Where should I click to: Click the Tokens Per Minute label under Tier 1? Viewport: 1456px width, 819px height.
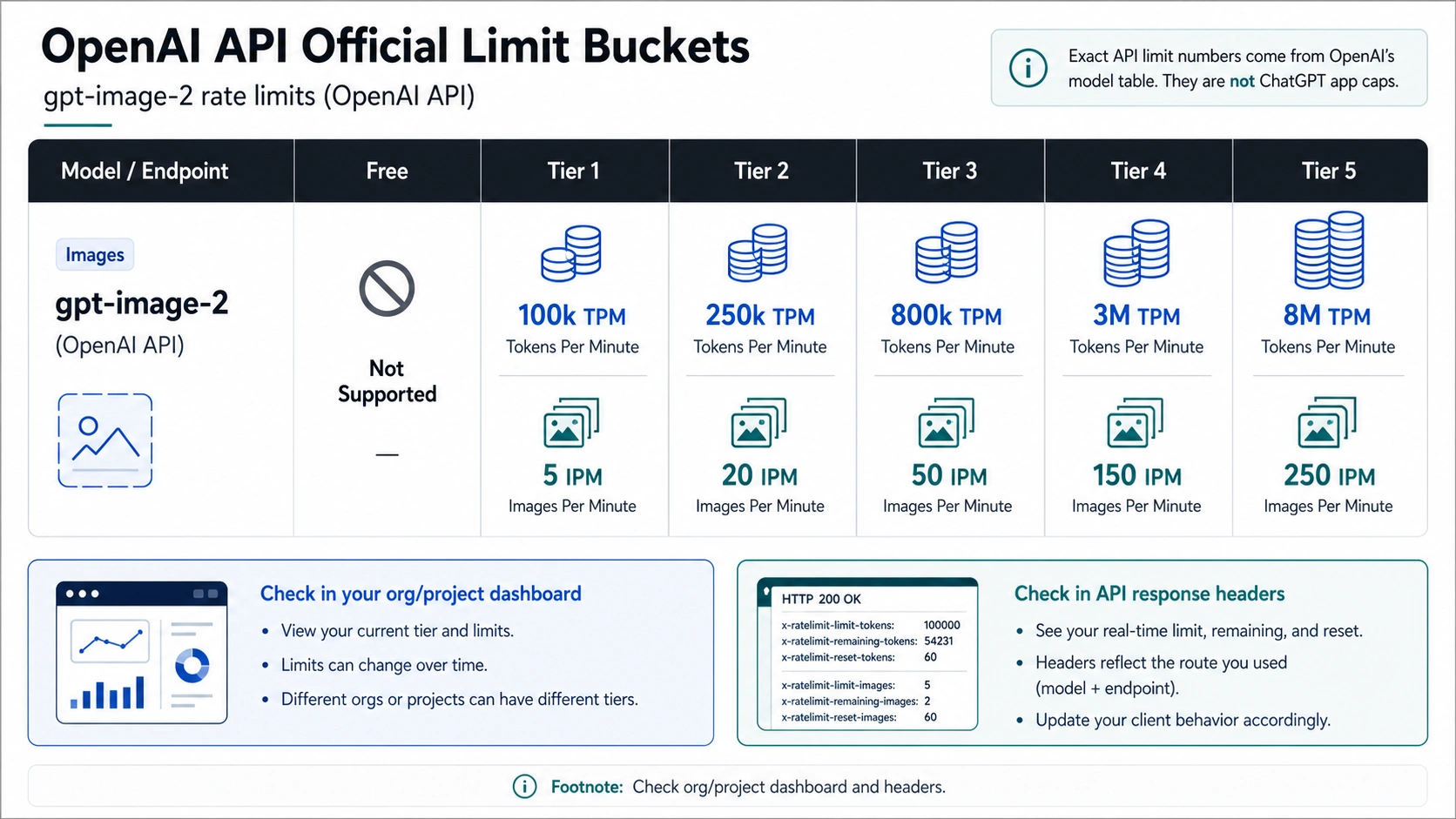pos(572,346)
